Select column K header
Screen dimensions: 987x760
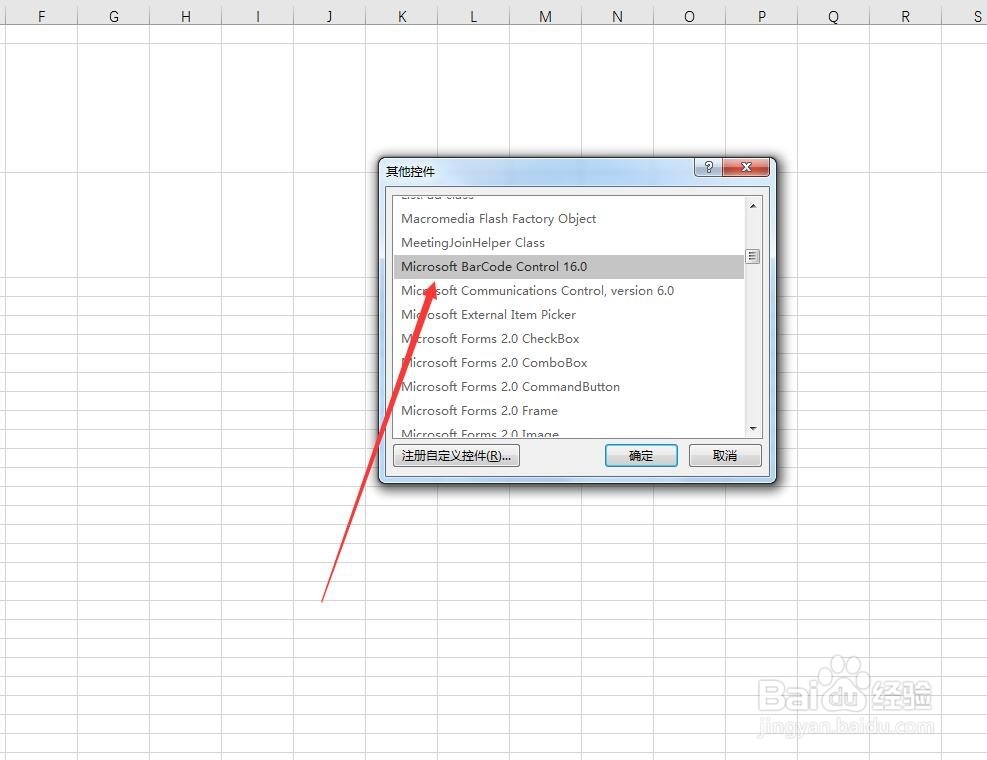(x=402, y=16)
